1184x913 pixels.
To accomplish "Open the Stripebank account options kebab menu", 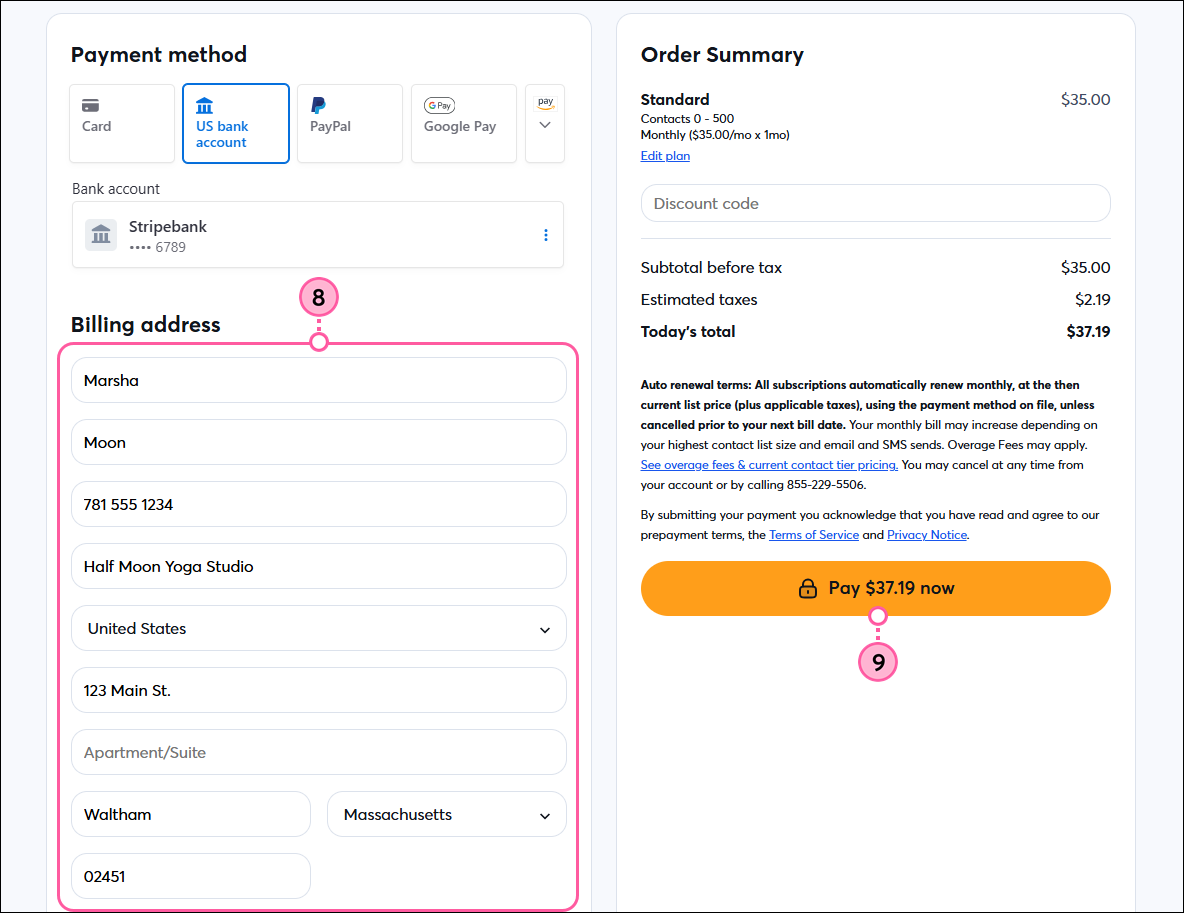I will [546, 235].
